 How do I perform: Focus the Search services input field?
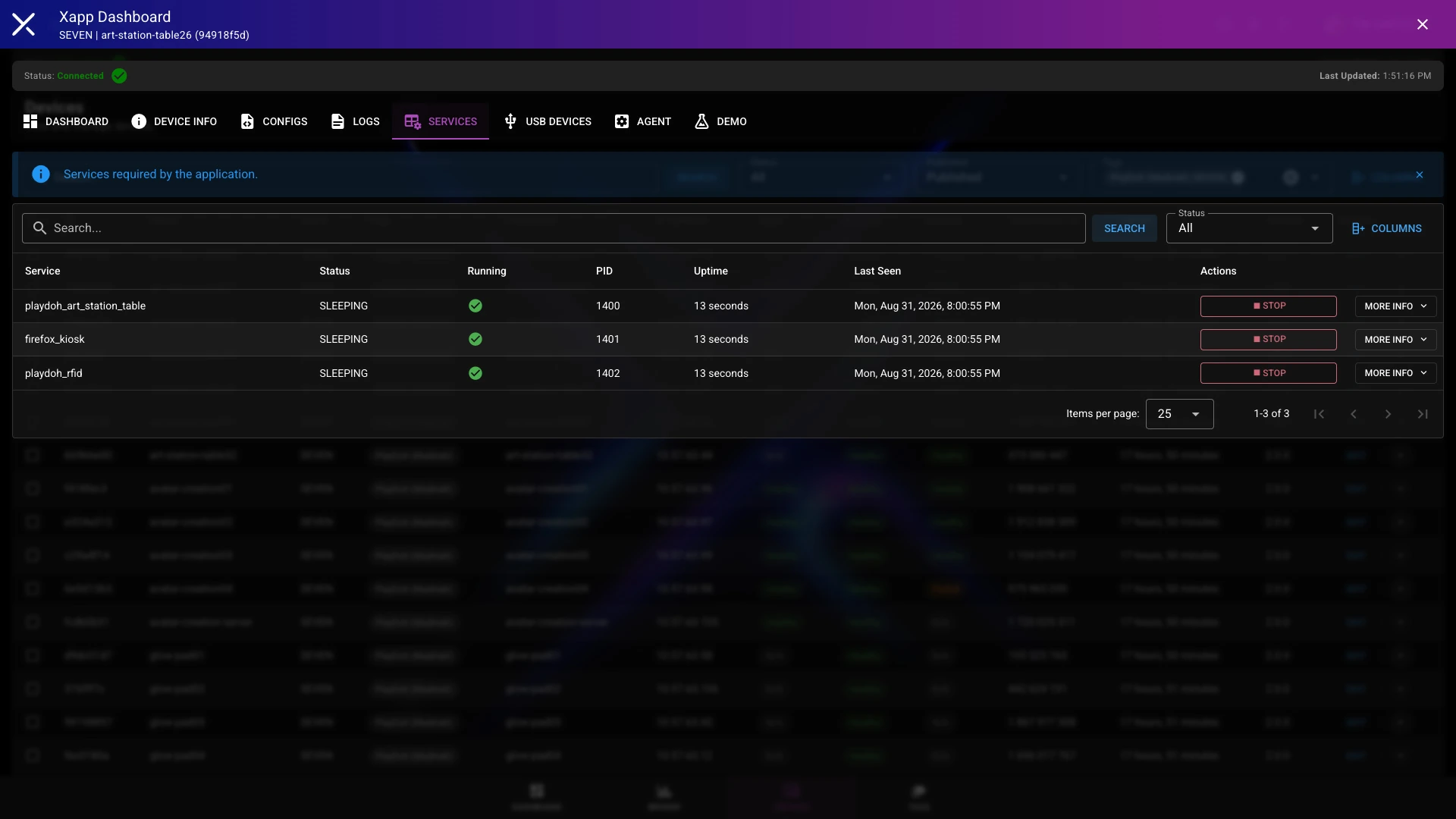click(x=554, y=228)
